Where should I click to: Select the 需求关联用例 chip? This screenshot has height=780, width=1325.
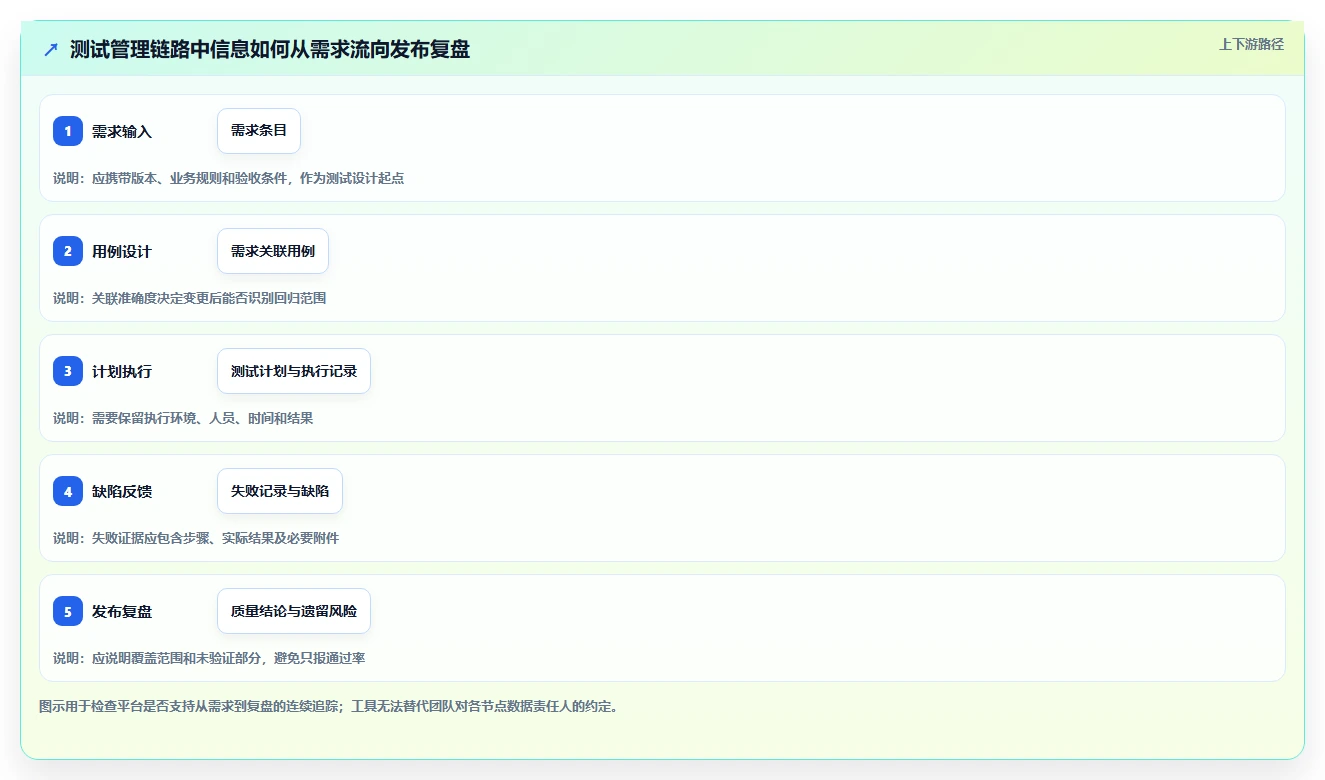(x=273, y=251)
